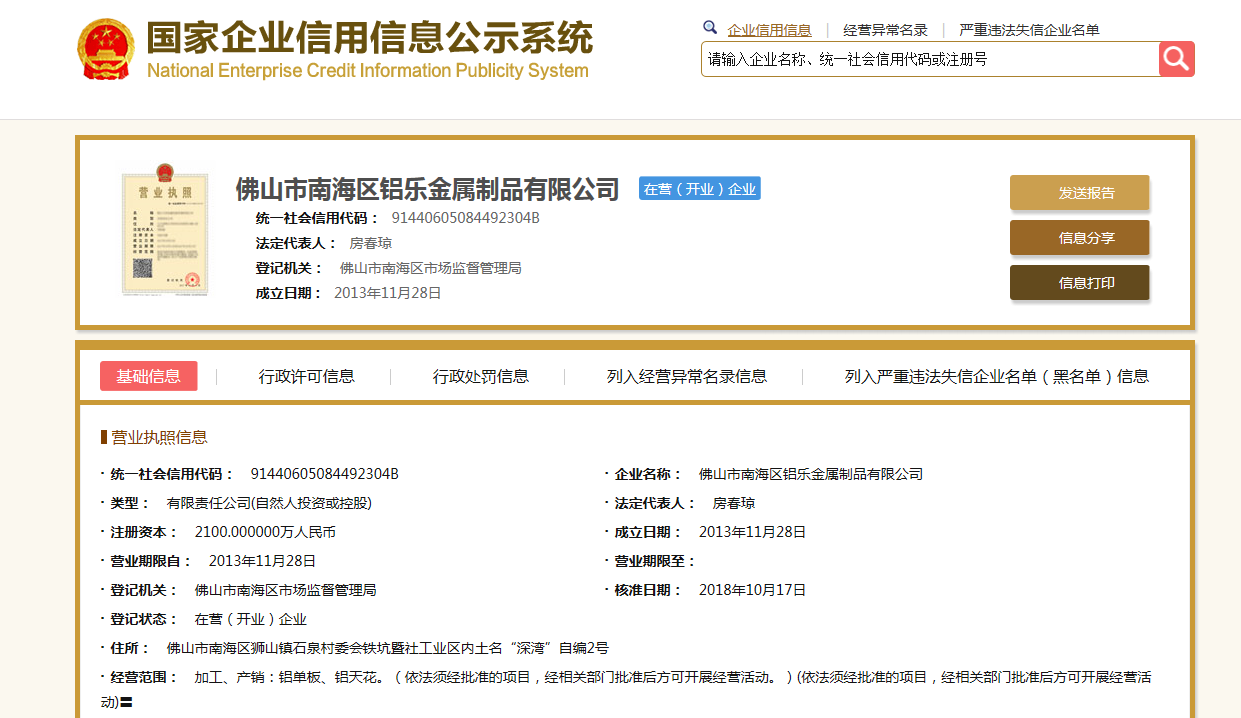Click the 在营（开业）企业 status badge
Image resolution: width=1241 pixels, height=718 pixels.
click(x=699, y=188)
